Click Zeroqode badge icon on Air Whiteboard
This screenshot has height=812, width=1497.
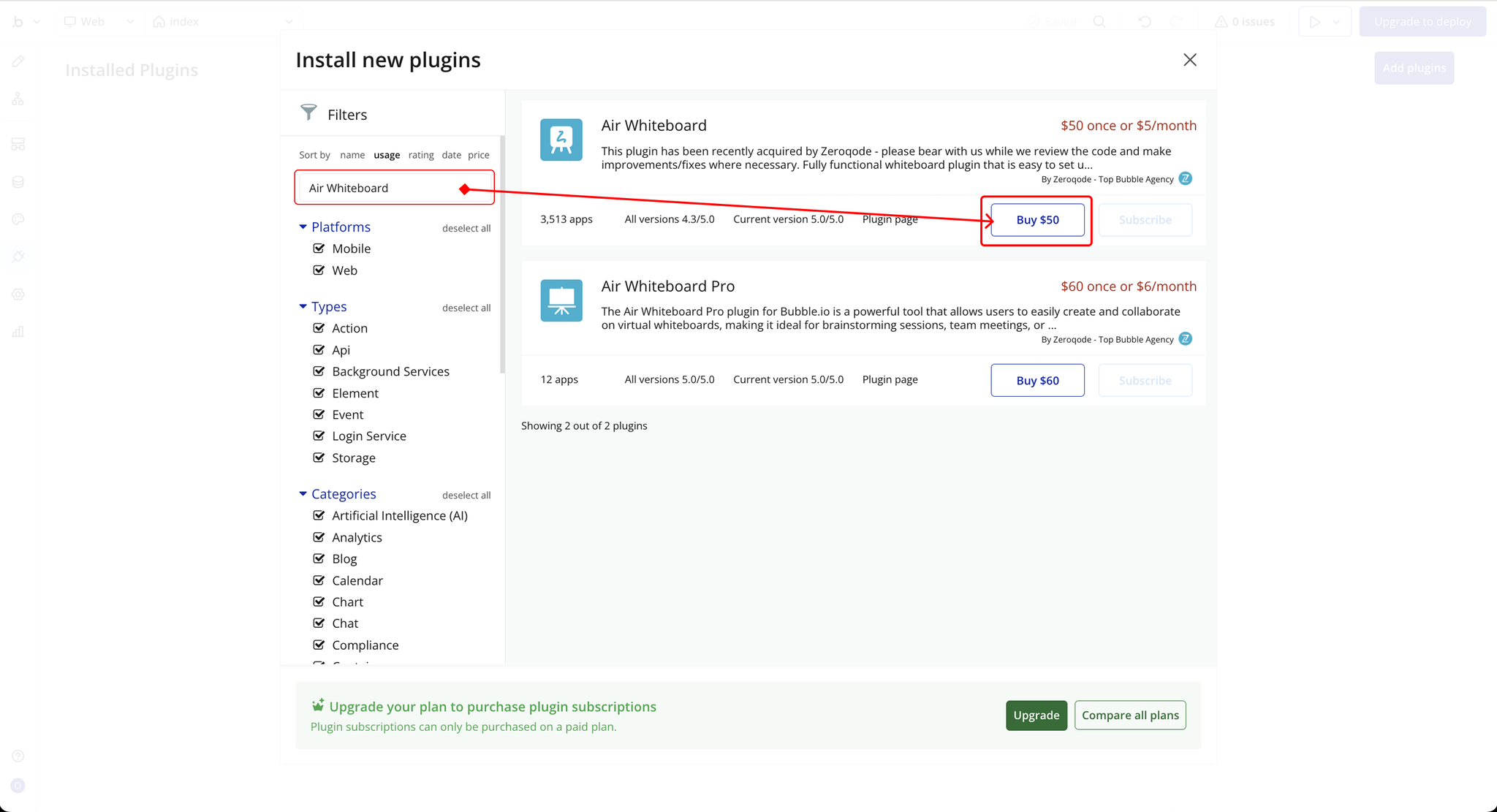1185,178
